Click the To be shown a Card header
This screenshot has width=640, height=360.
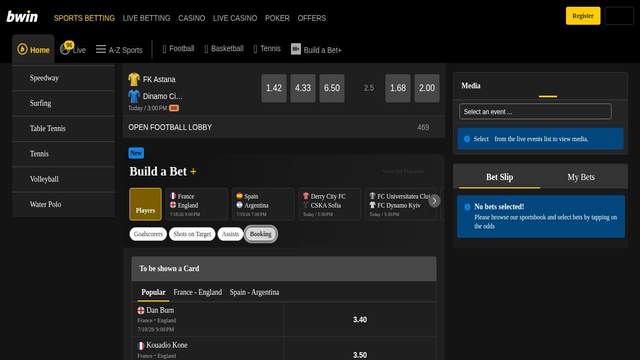point(284,269)
